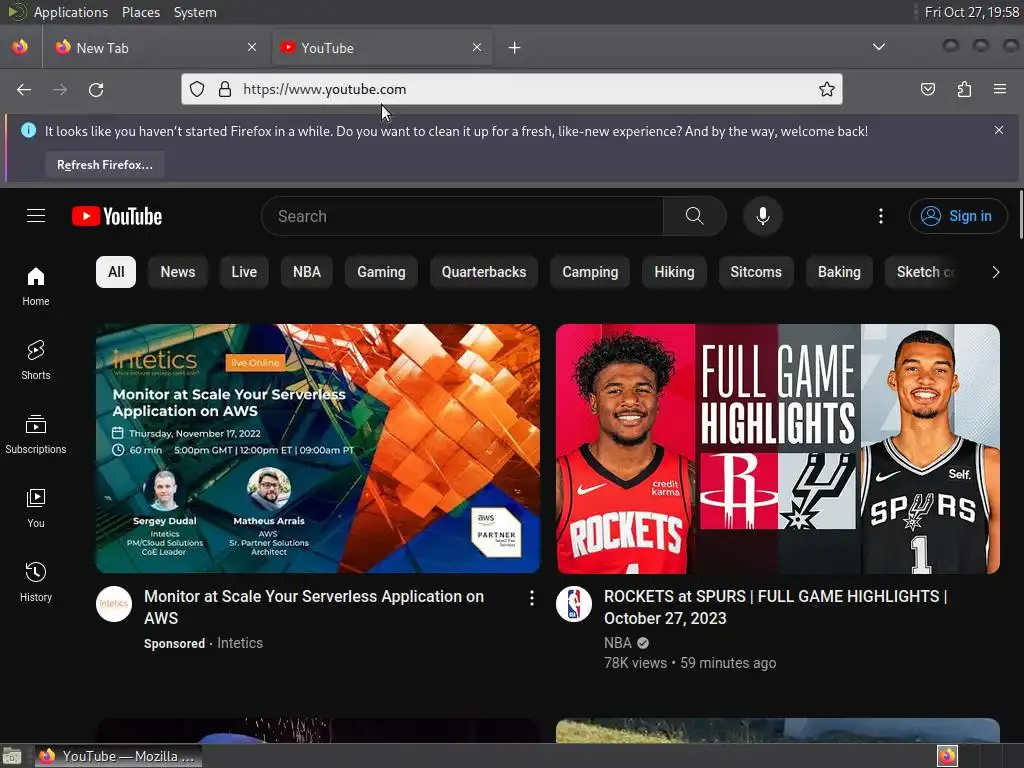This screenshot has width=1024, height=768.
Task: Open Firefox extensions puzzle icon
Action: pyautogui.click(x=964, y=89)
